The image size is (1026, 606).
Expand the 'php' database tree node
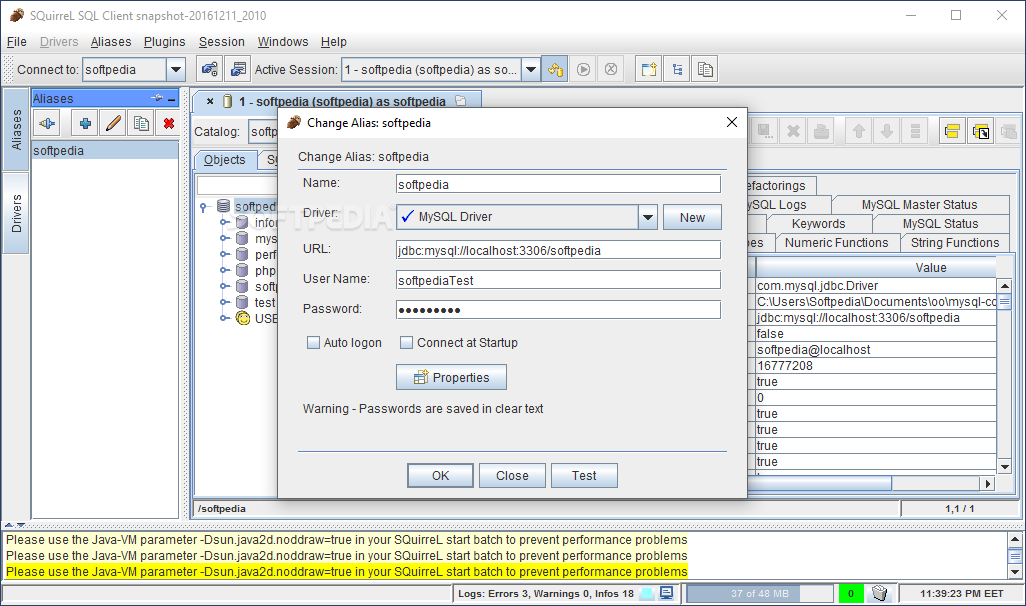[x=224, y=270]
